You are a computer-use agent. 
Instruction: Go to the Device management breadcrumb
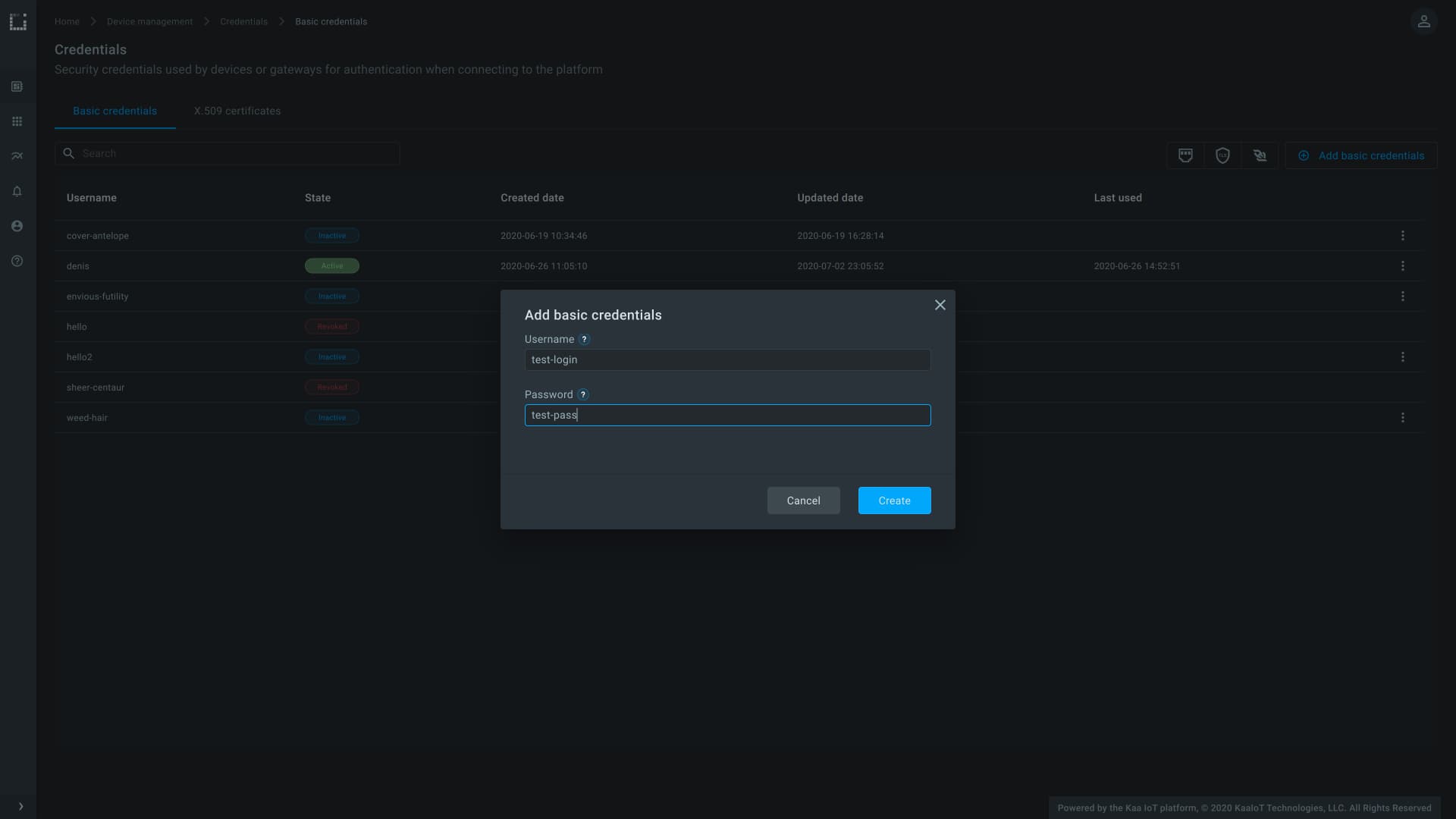click(x=149, y=21)
